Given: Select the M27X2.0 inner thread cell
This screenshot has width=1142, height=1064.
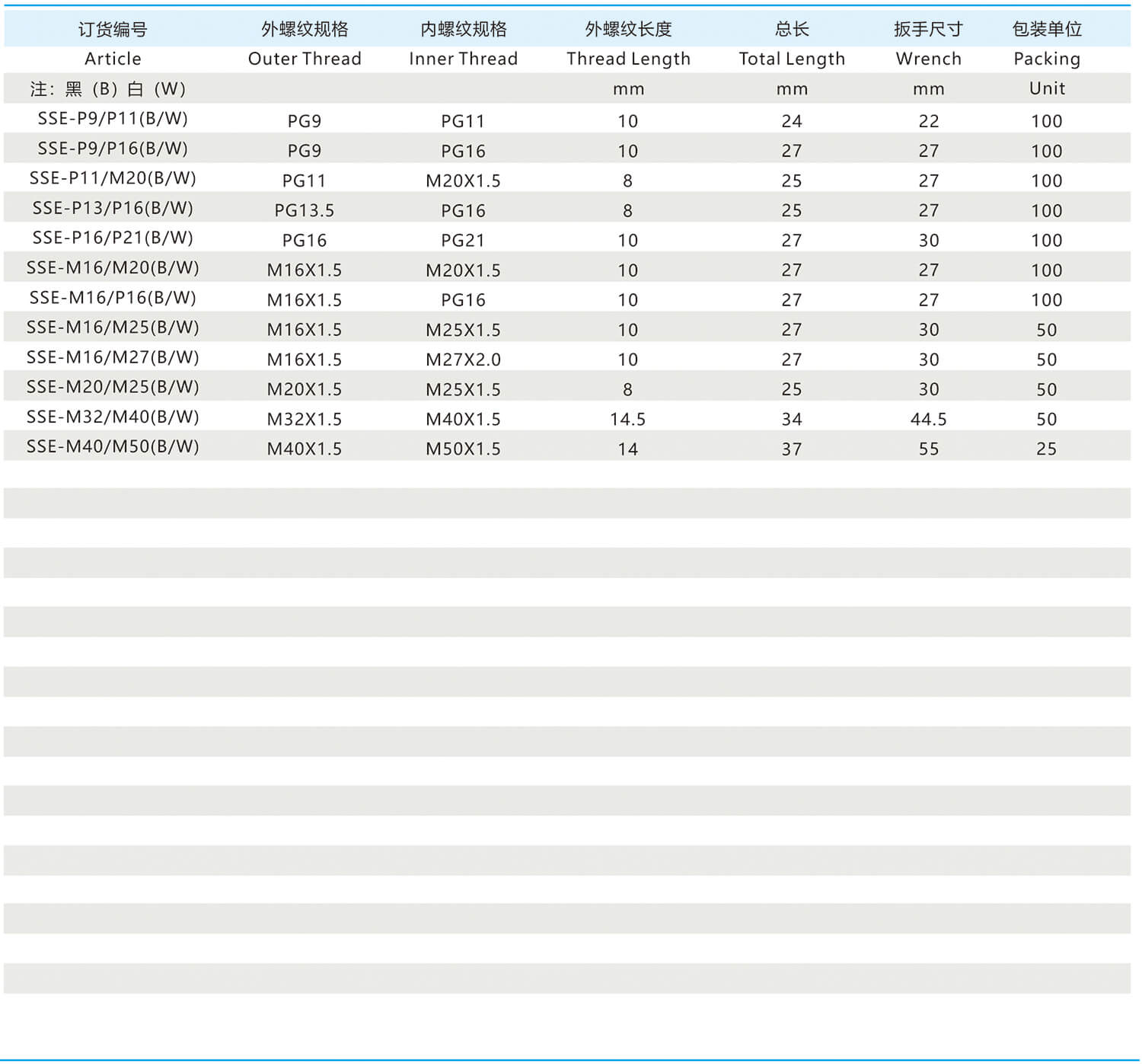Looking at the screenshot, I should (x=463, y=359).
